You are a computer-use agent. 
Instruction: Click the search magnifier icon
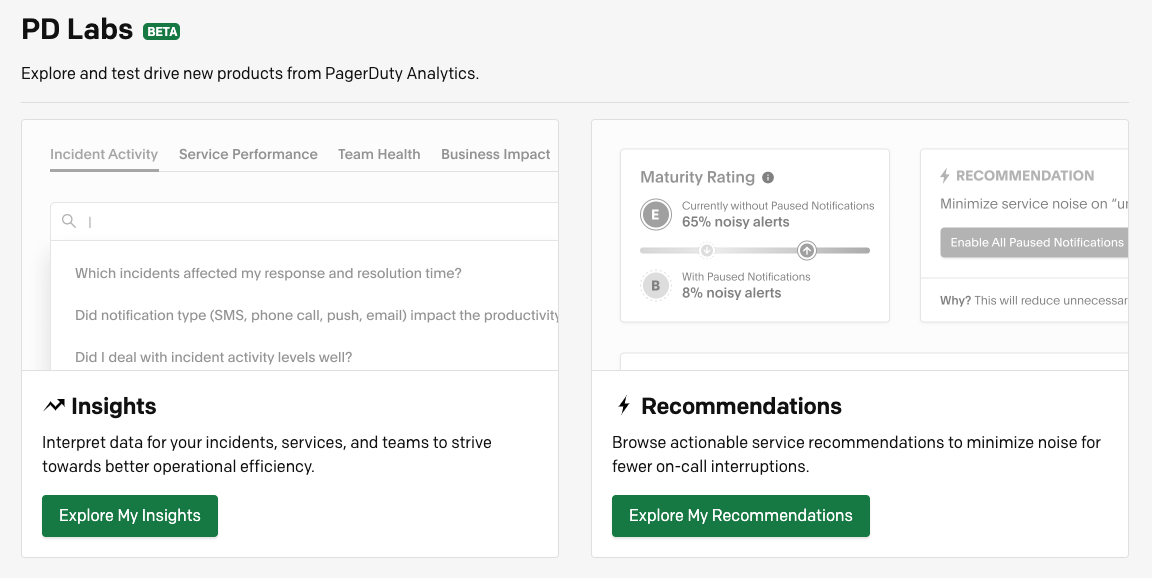(69, 221)
